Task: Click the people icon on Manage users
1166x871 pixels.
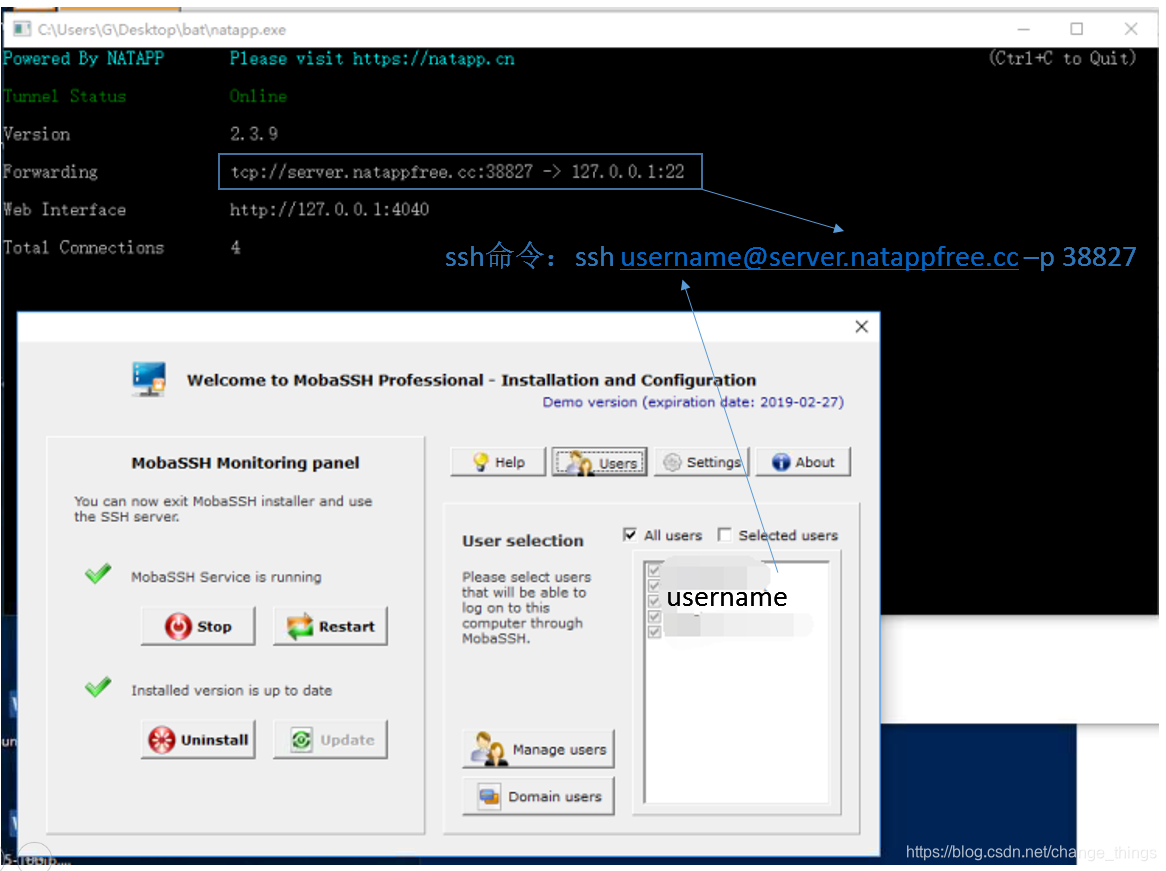Action: click(x=488, y=749)
